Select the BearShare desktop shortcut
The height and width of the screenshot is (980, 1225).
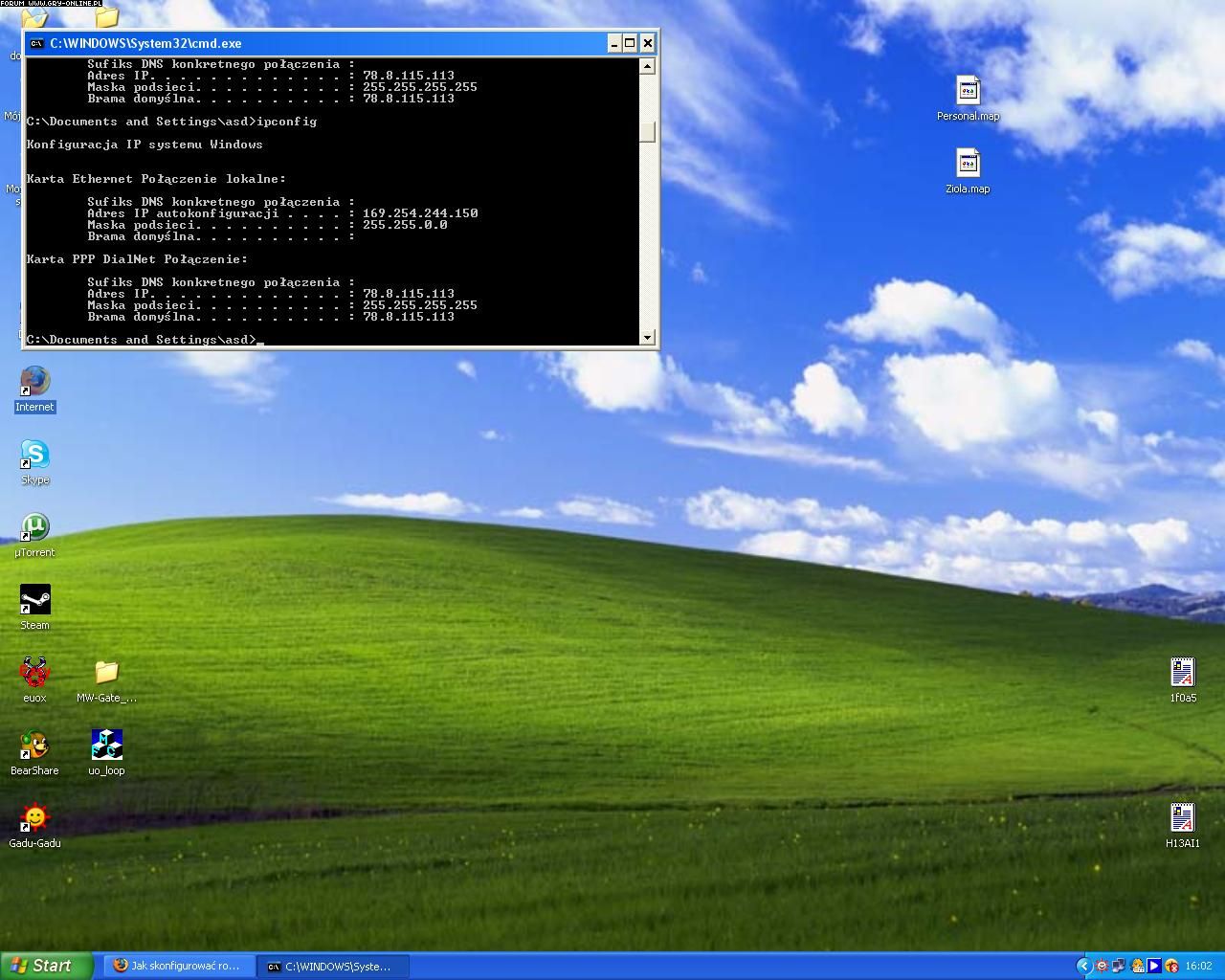[x=34, y=753]
